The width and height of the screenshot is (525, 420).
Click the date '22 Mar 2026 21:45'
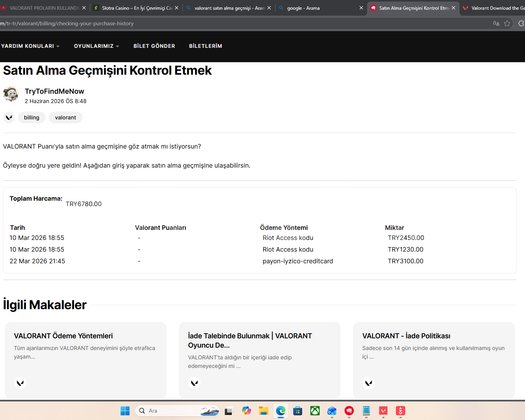point(38,261)
